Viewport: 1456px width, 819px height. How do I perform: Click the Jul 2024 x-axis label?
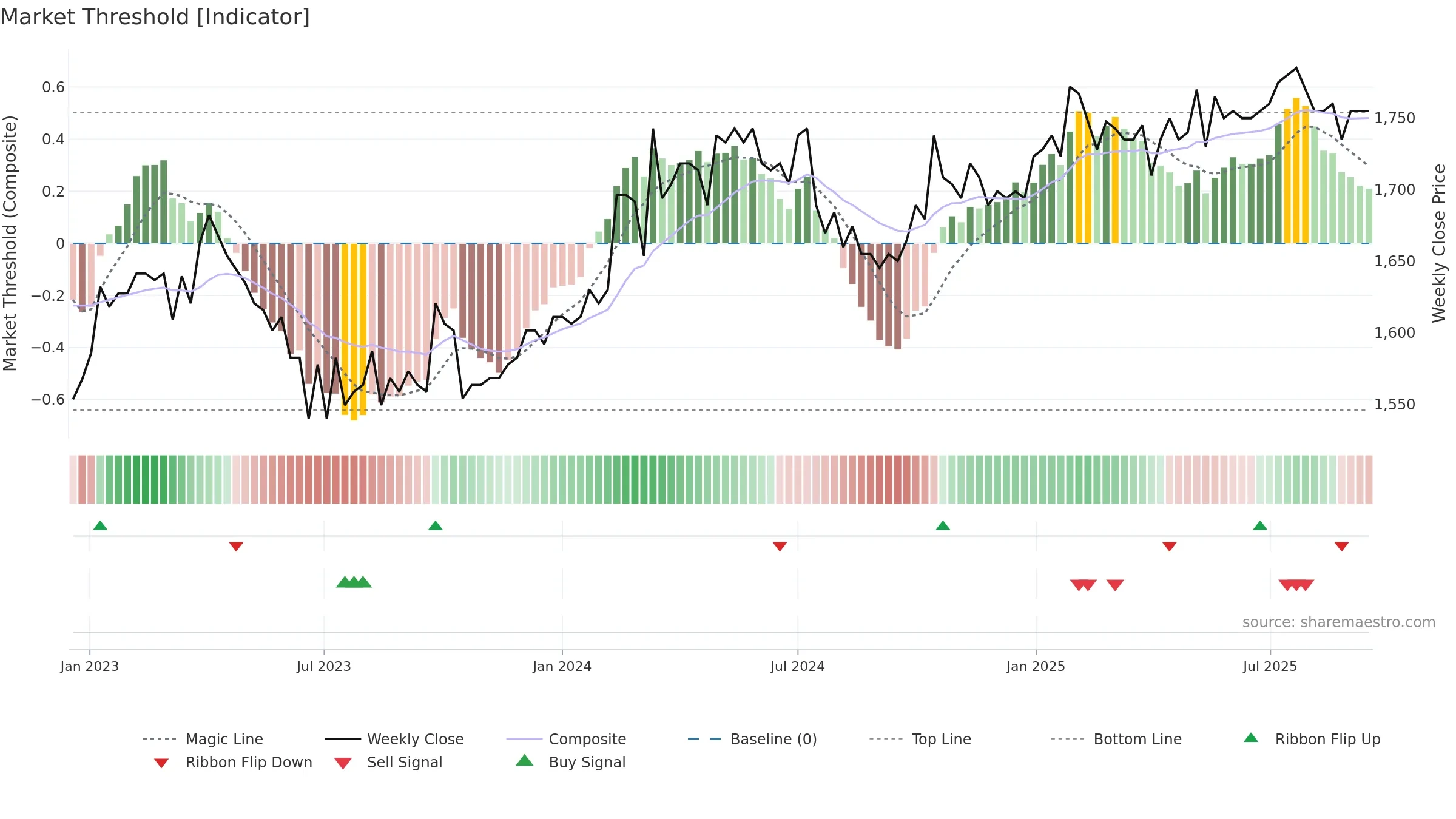(x=798, y=666)
